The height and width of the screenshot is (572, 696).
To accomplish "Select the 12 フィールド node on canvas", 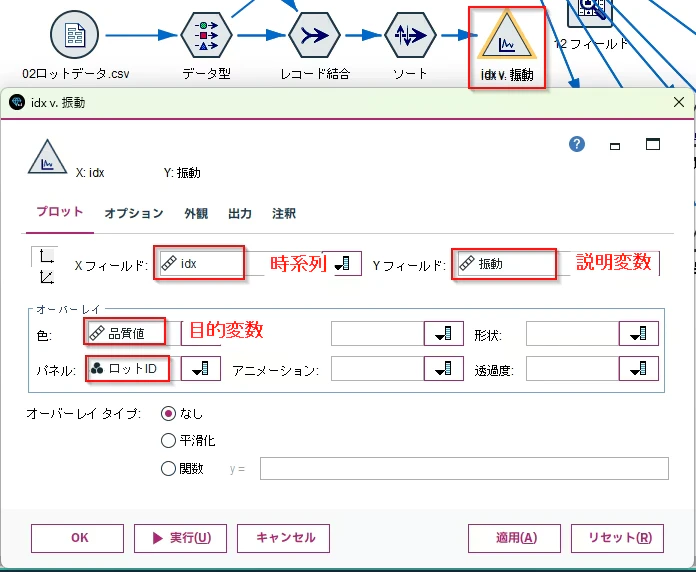I will 590,13.
